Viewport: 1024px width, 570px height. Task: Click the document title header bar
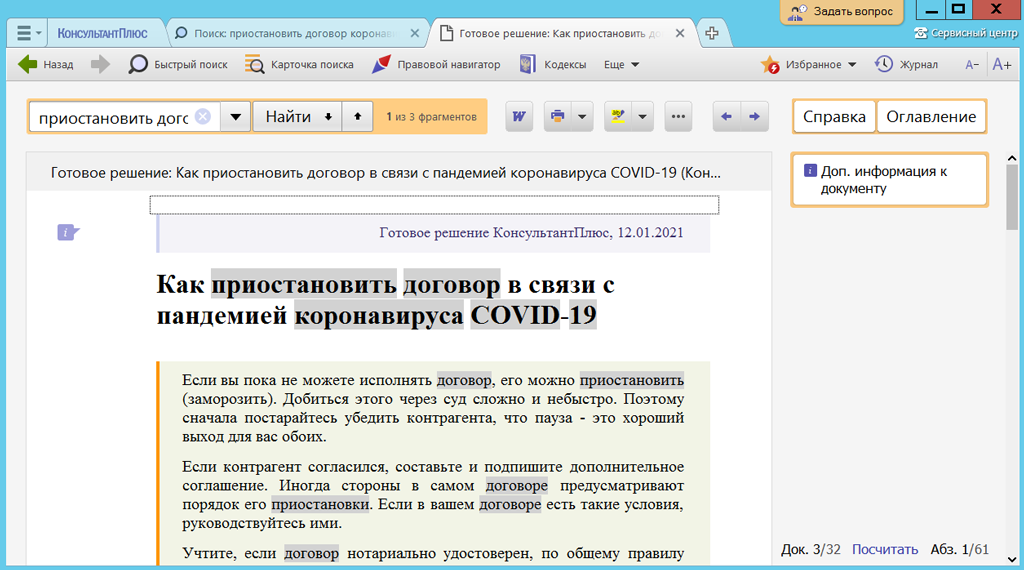[x=398, y=173]
